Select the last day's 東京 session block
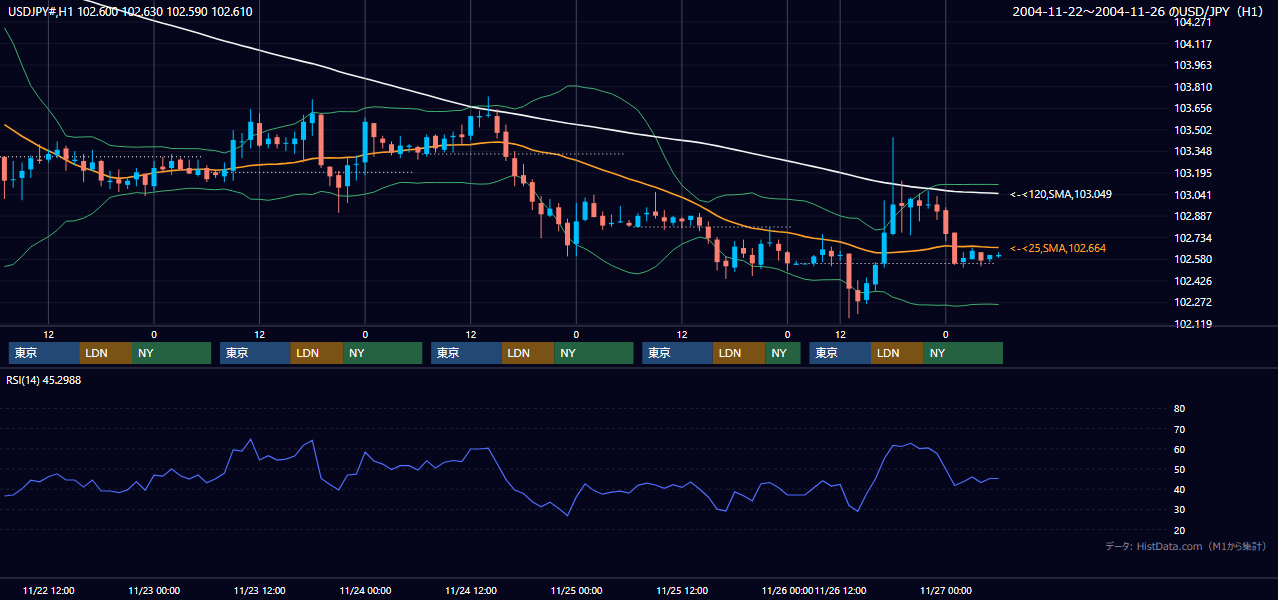Screen dimensions: 1278x600 coord(840,353)
